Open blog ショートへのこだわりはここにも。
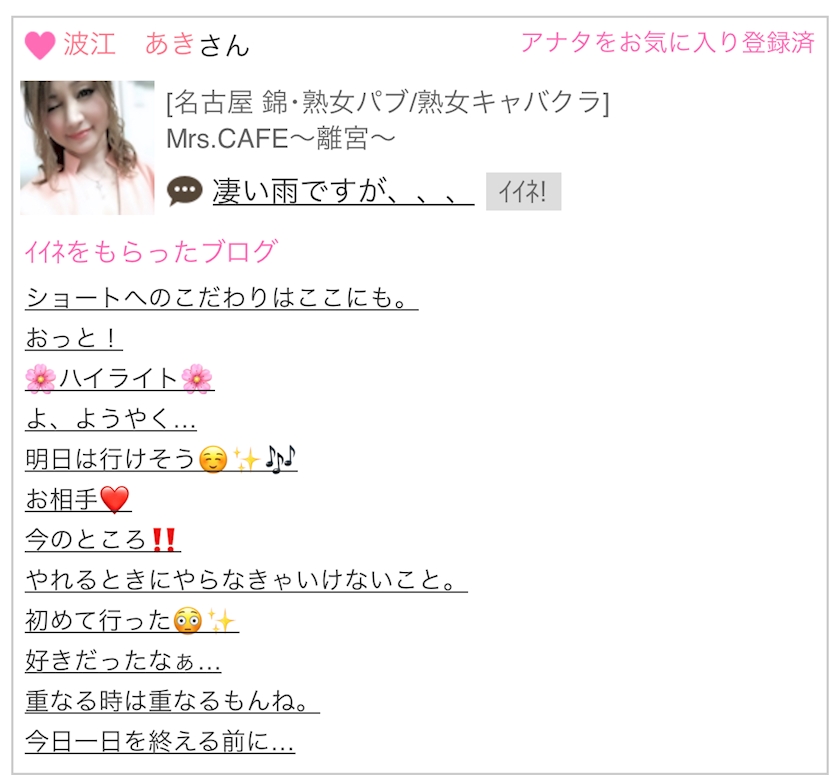 pyautogui.click(x=221, y=297)
